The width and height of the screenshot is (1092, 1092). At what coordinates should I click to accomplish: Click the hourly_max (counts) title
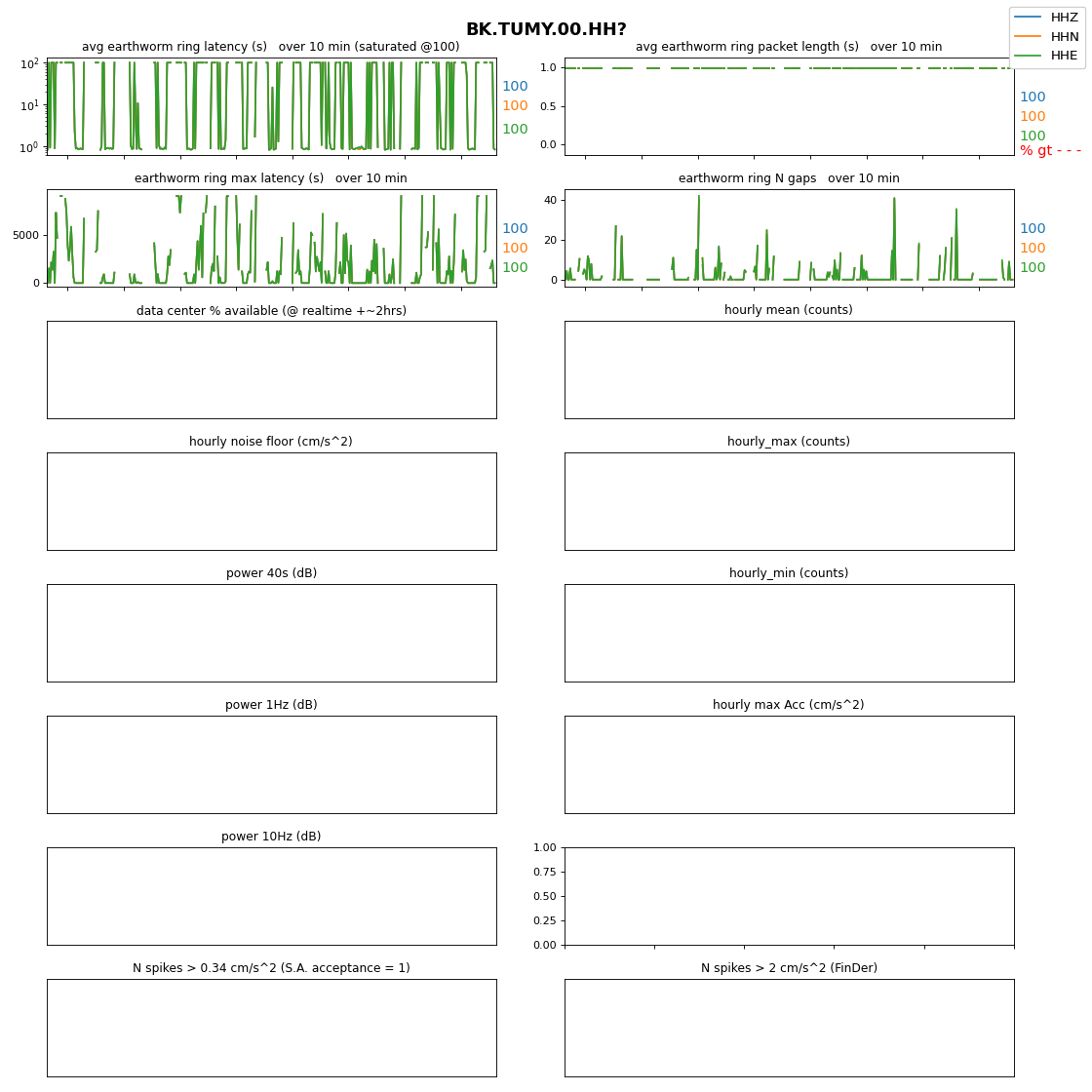789,442
